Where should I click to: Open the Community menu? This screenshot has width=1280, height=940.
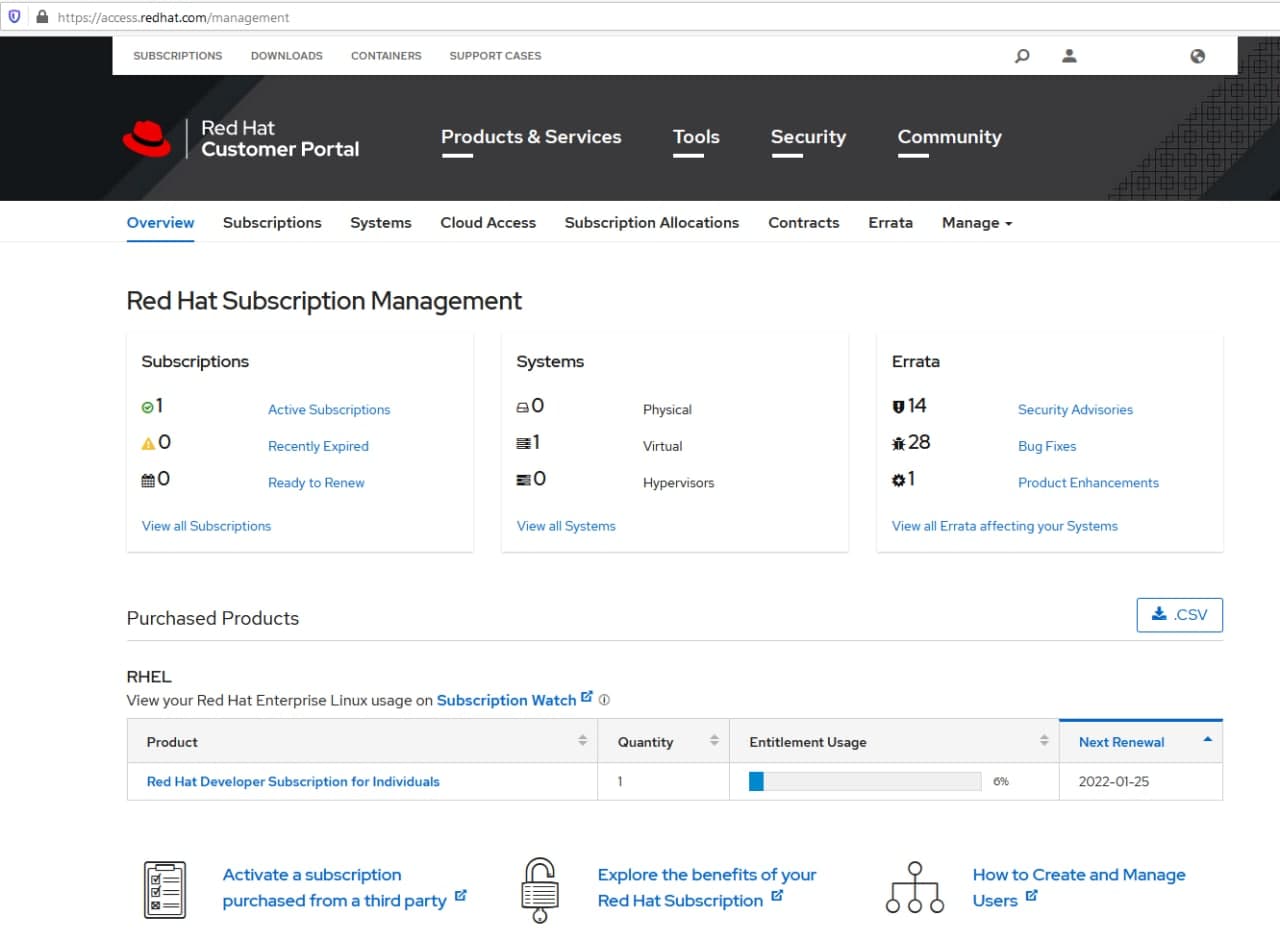click(949, 137)
